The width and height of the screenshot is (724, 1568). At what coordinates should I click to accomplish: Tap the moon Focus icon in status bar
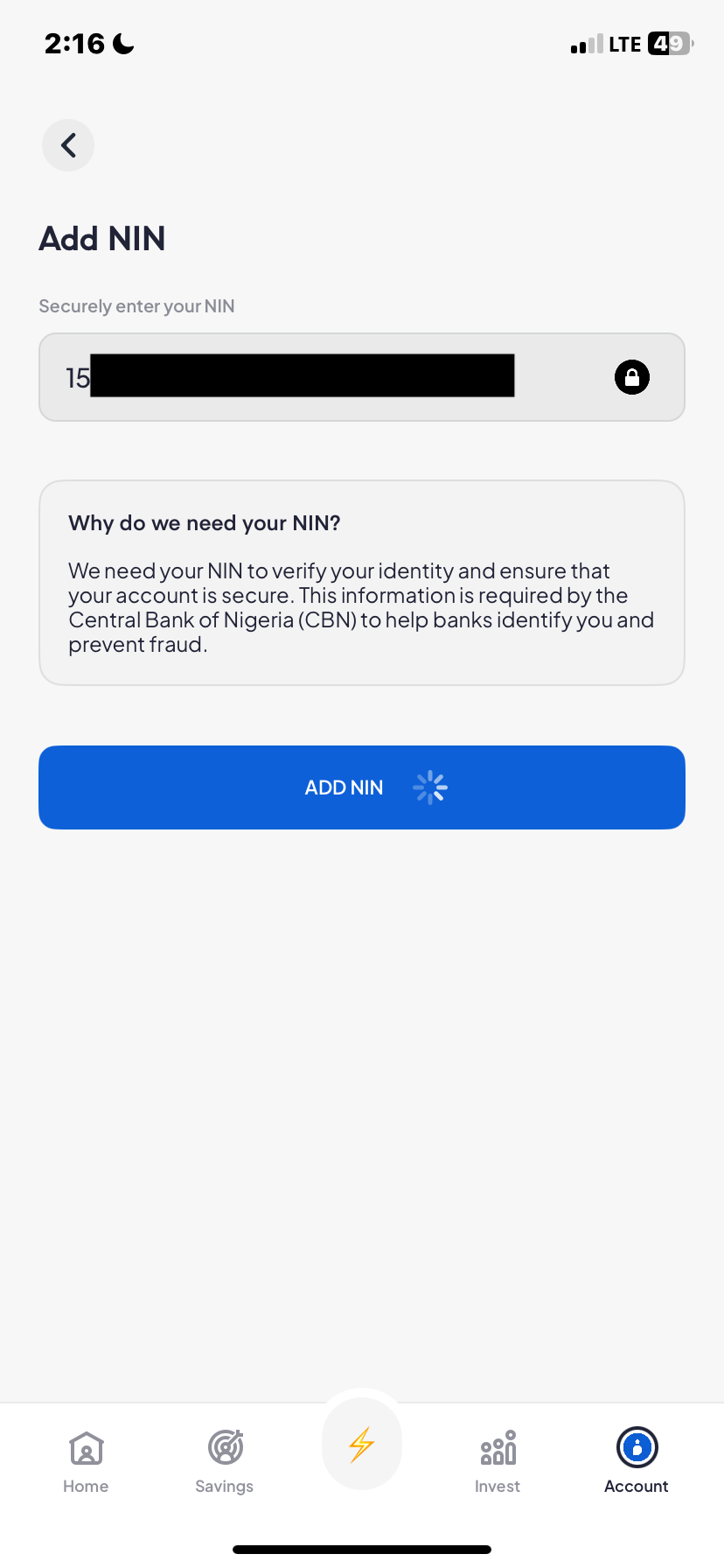(124, 44)
